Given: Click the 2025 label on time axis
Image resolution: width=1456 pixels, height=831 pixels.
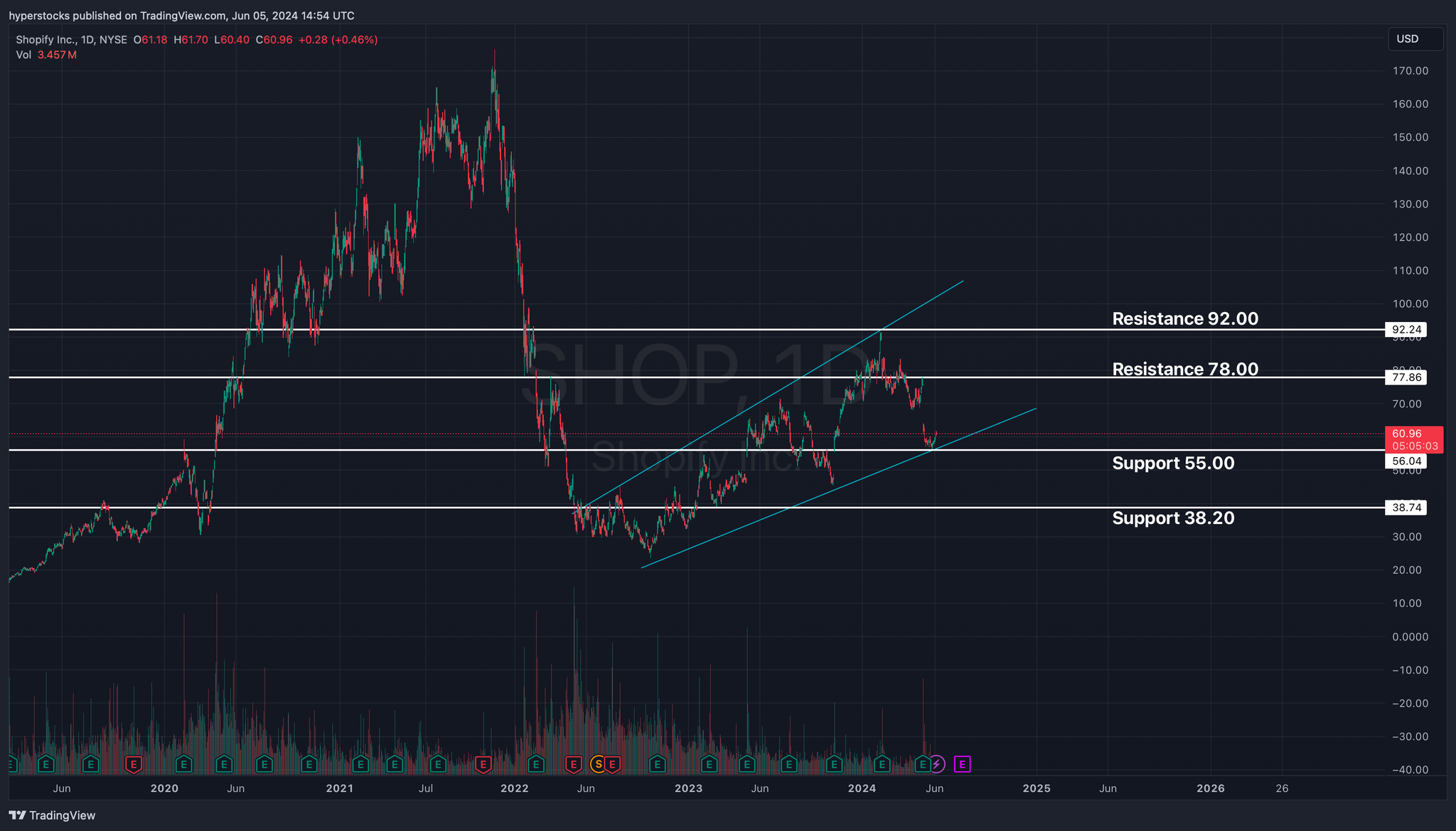Looking at the screenshot, I should [1036, 788].
